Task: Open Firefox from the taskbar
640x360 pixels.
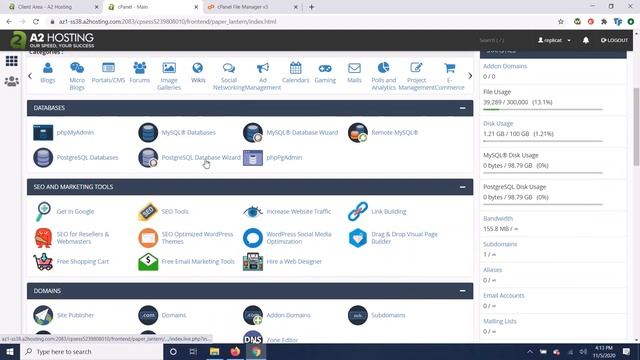Action: click(x=235, y=351)
